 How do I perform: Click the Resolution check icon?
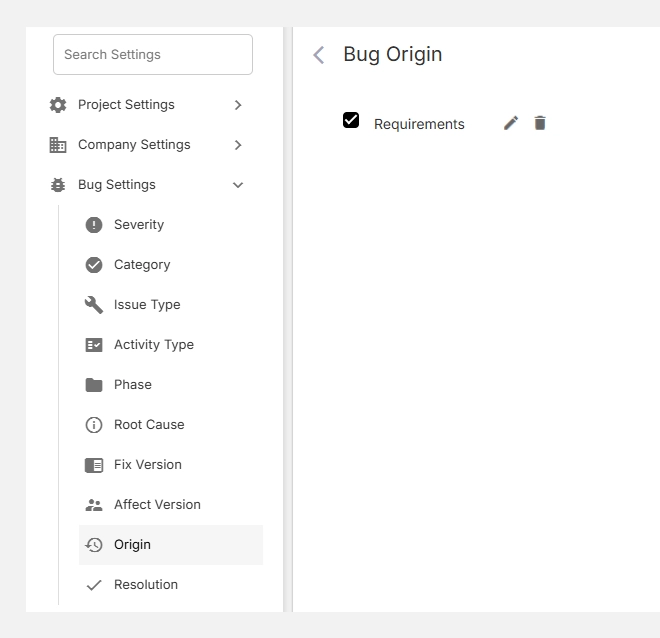point(94,585)
